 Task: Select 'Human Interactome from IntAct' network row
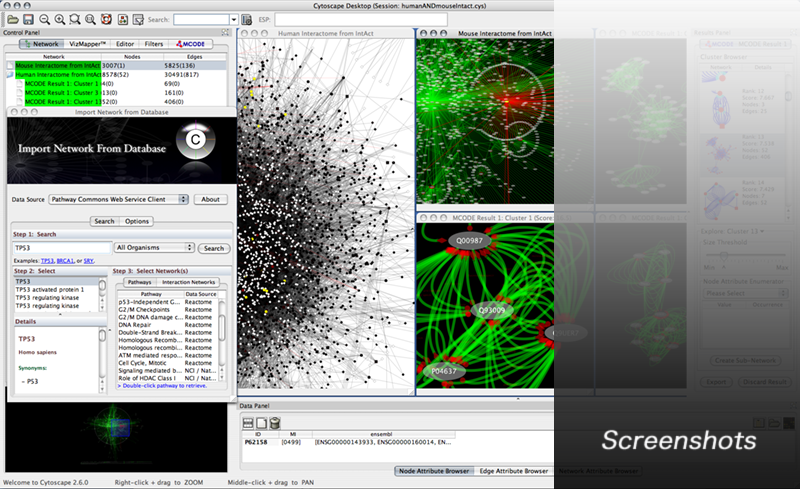pyautogui.click(x=116, y=75)
